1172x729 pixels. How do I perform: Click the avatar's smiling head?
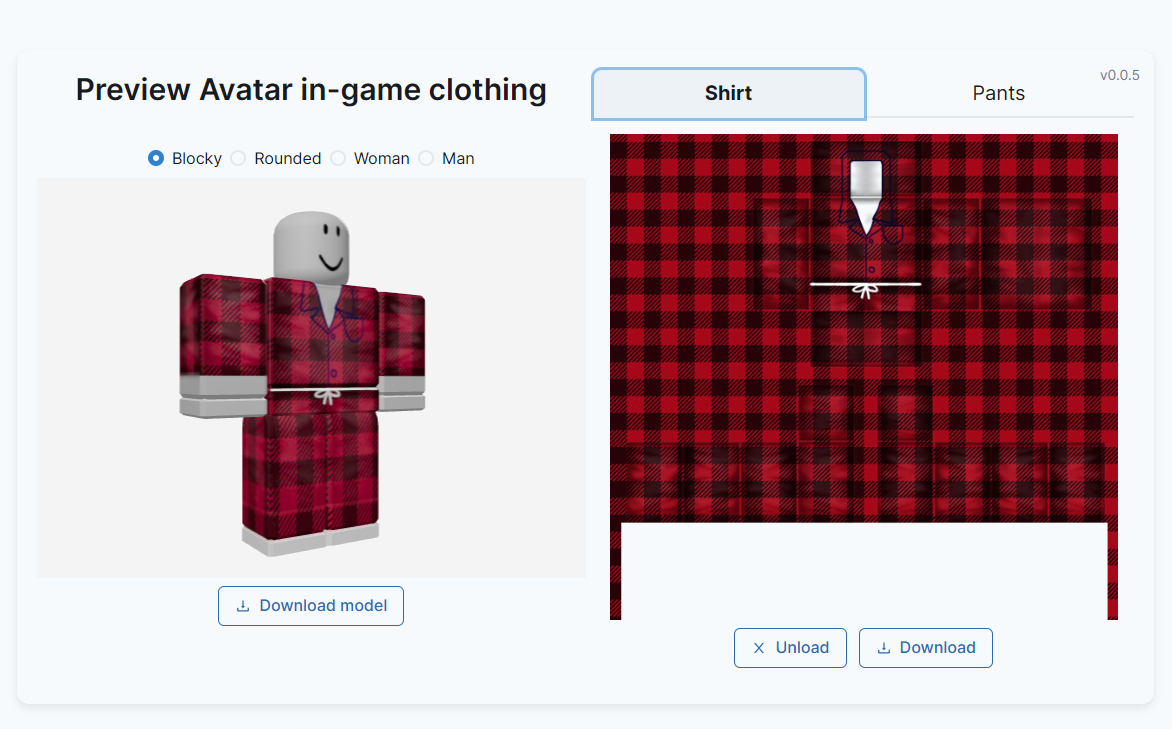tap(312, 247)
